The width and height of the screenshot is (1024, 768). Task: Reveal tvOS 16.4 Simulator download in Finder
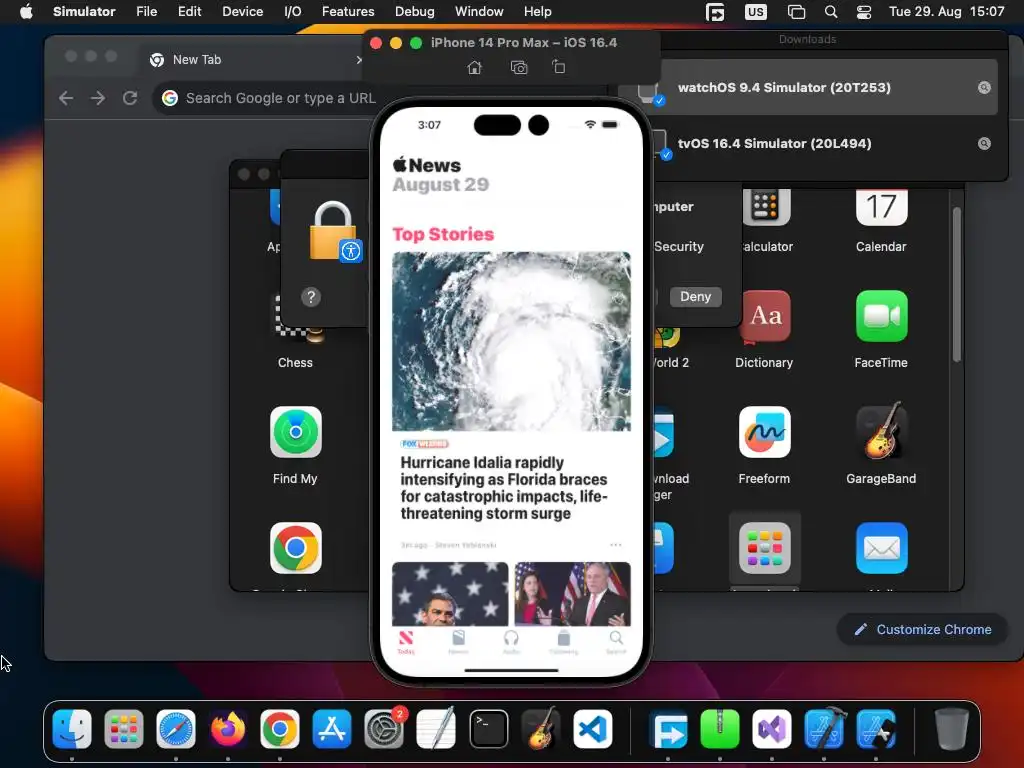(x=984, y=144)
